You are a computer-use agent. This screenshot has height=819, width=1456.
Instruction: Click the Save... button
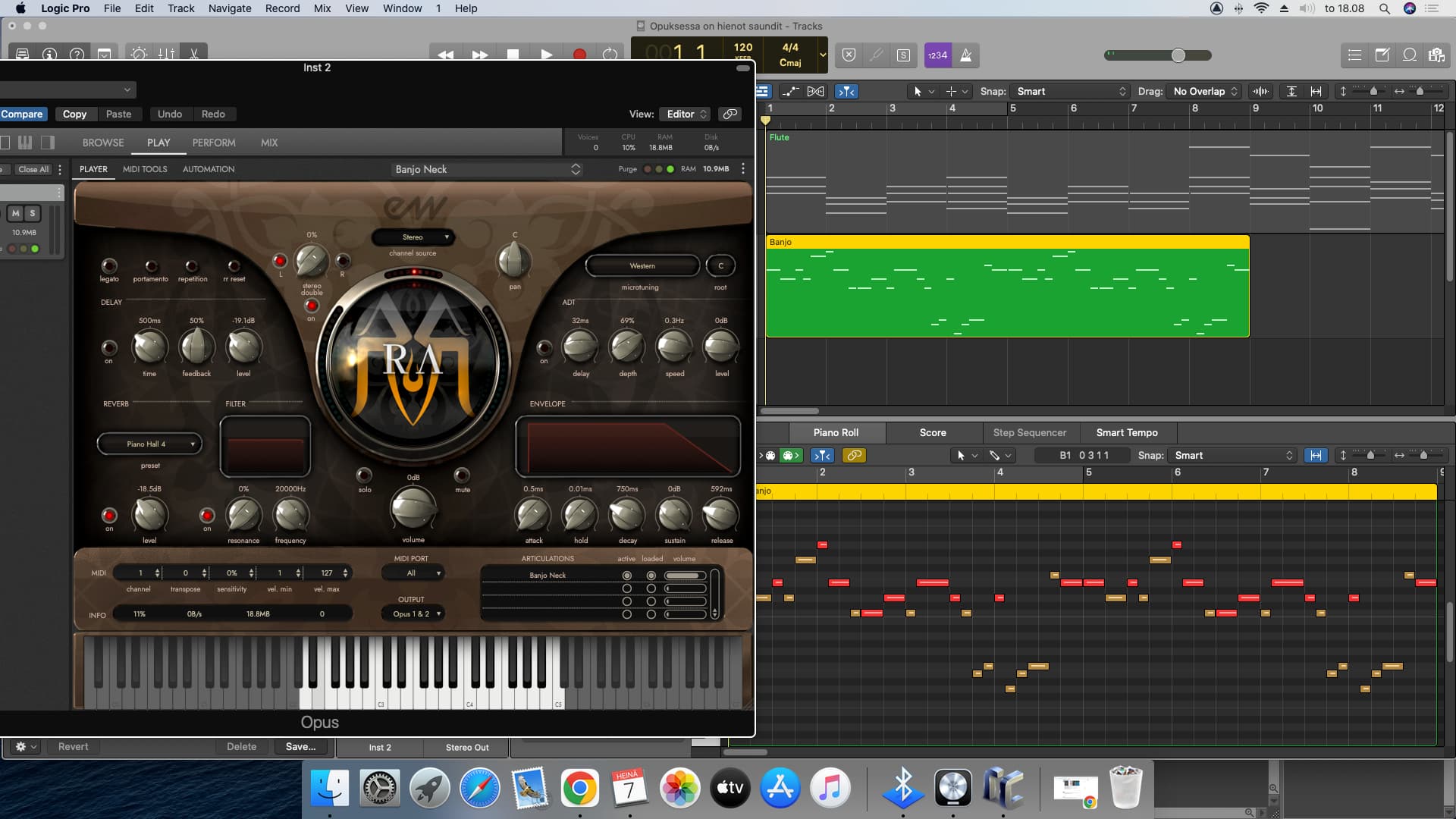click(301, 747)
